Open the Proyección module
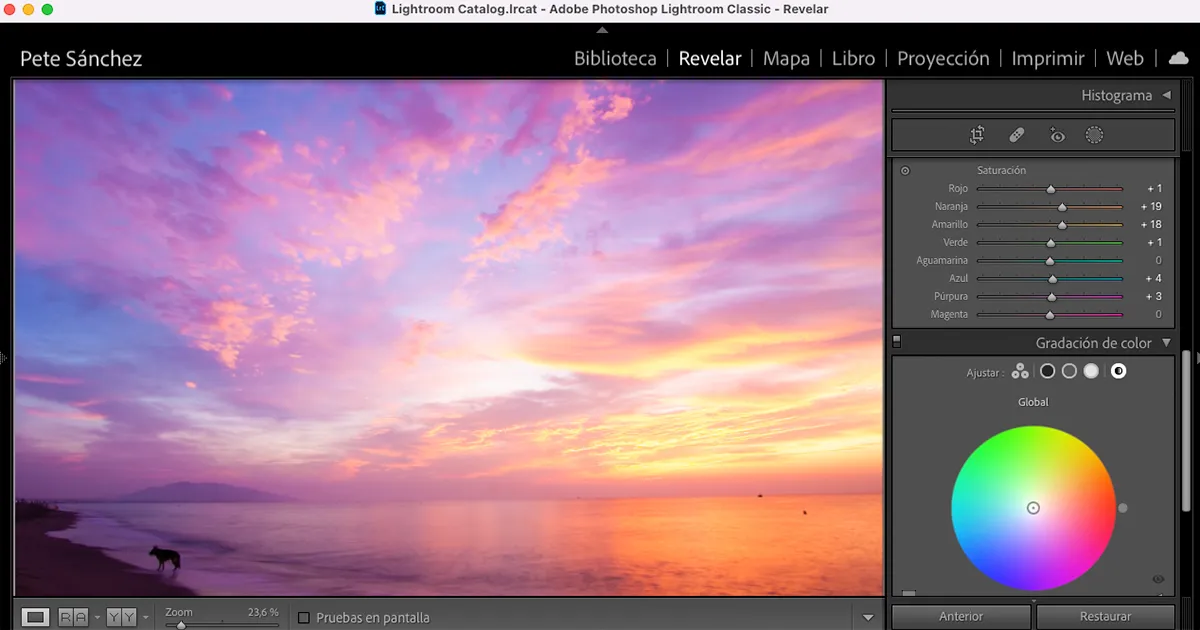This screenshot has width=1200, height=630. pyautogui.click(x=943, y=58)
